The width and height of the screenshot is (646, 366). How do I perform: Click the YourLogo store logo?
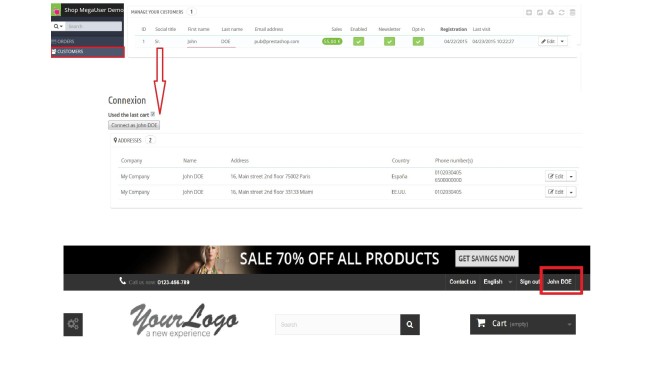pos(183,320)
